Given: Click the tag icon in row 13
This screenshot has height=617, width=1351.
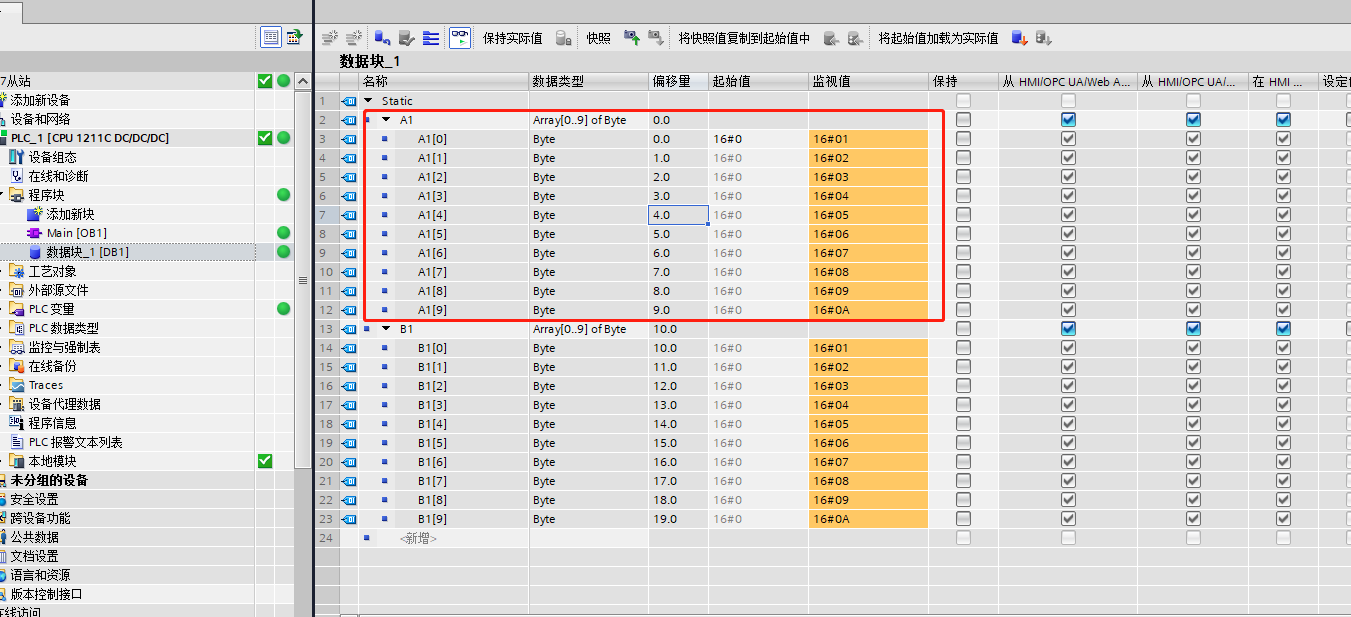Looking at the screenshot, I should click(x=349, y=329).
